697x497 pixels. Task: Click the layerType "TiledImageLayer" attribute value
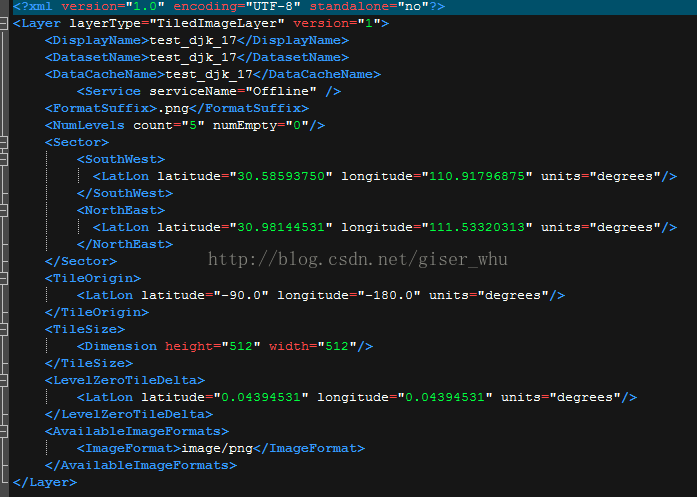(216, 24)
